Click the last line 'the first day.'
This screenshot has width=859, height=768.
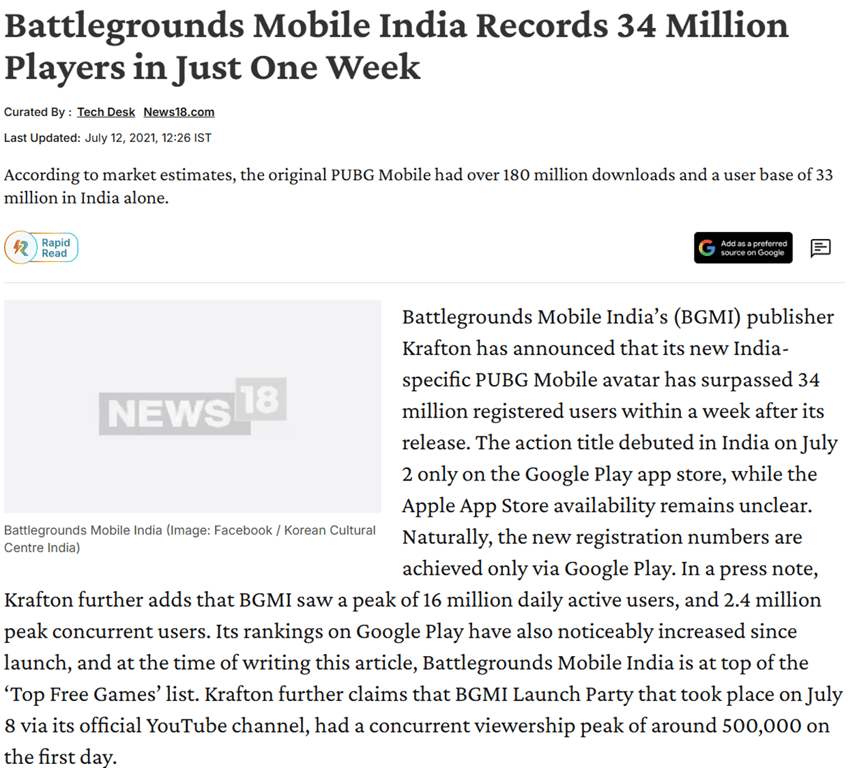click(60, 757)
